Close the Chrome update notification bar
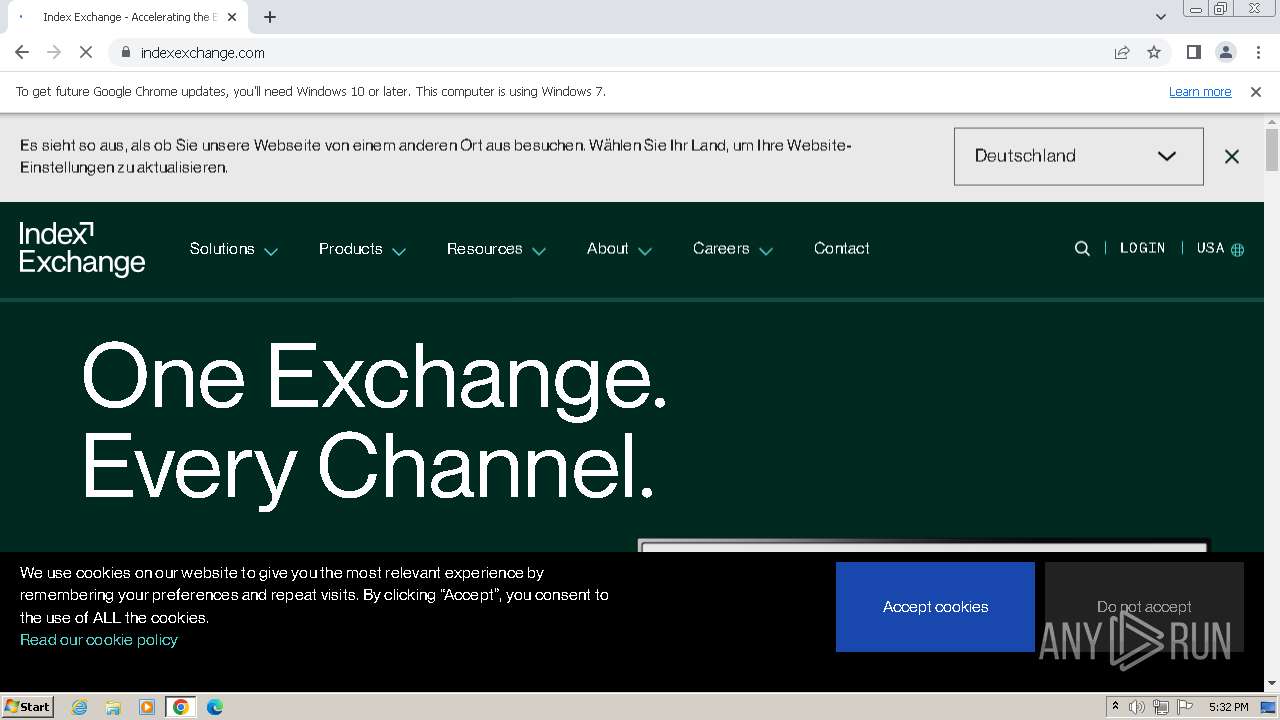1280x720 pixels. [1256, 92]
